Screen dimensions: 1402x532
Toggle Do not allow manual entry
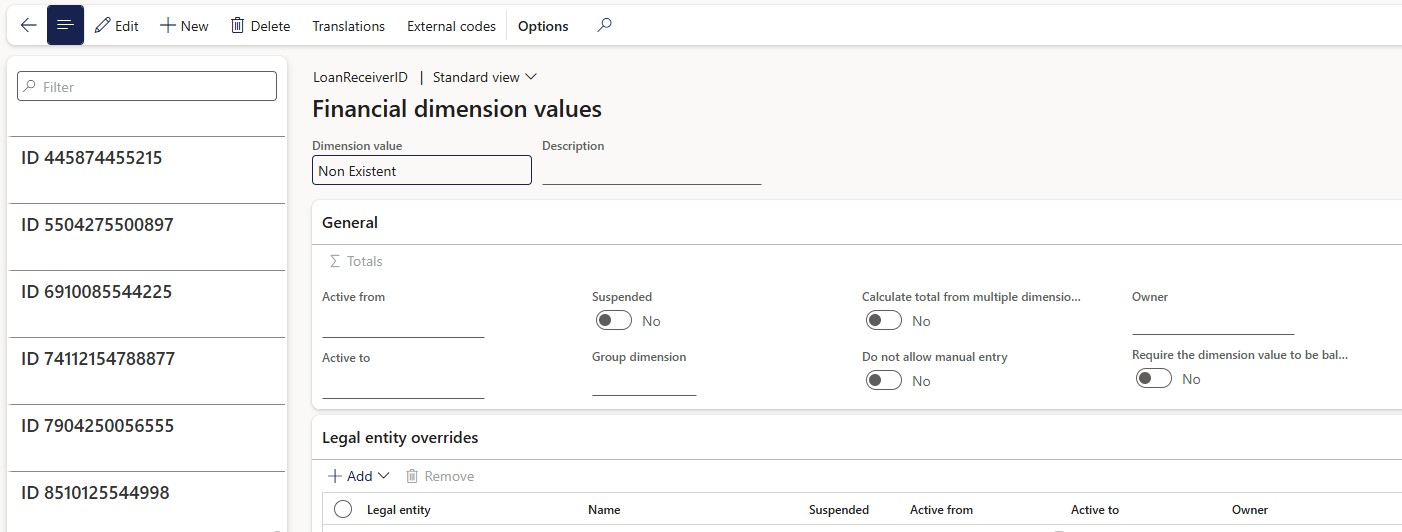pyautogui.click(x=884, y=381)
